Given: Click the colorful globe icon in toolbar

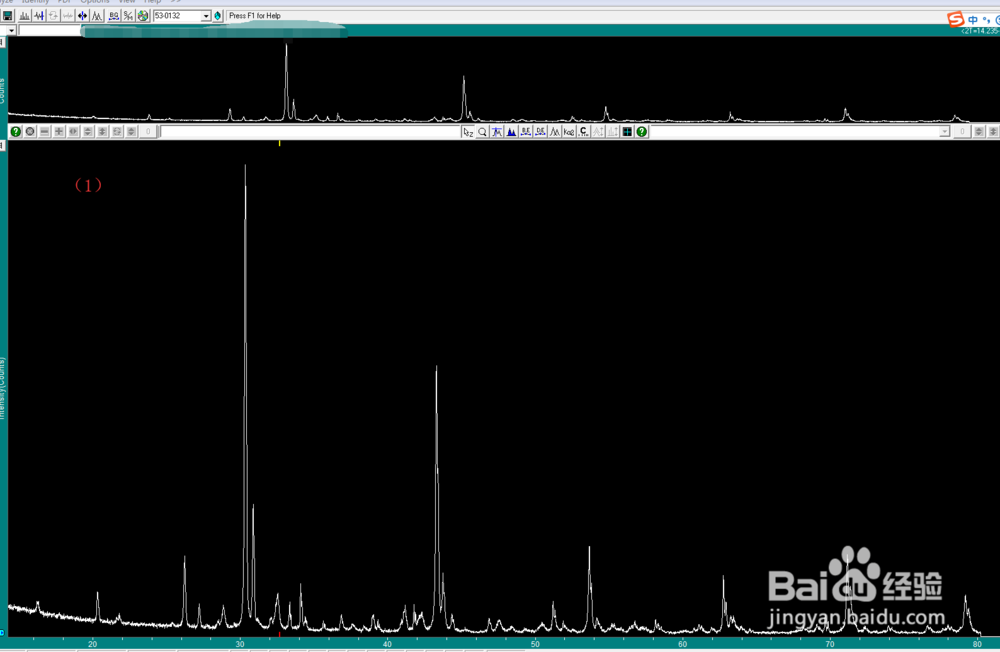Looking at the screenshot, I should pyautogui.click(x=143, y=16).
